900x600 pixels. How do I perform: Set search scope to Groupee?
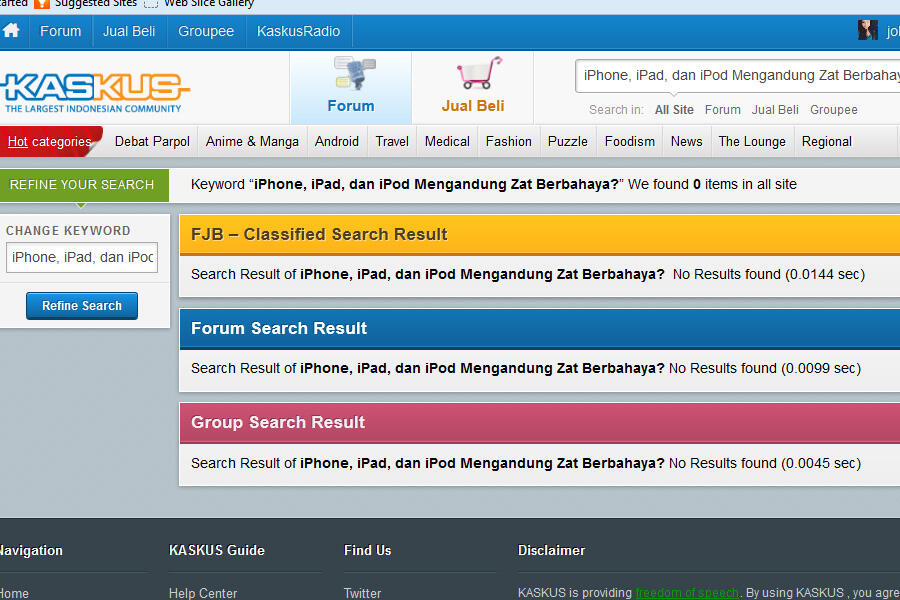(833, 110)
